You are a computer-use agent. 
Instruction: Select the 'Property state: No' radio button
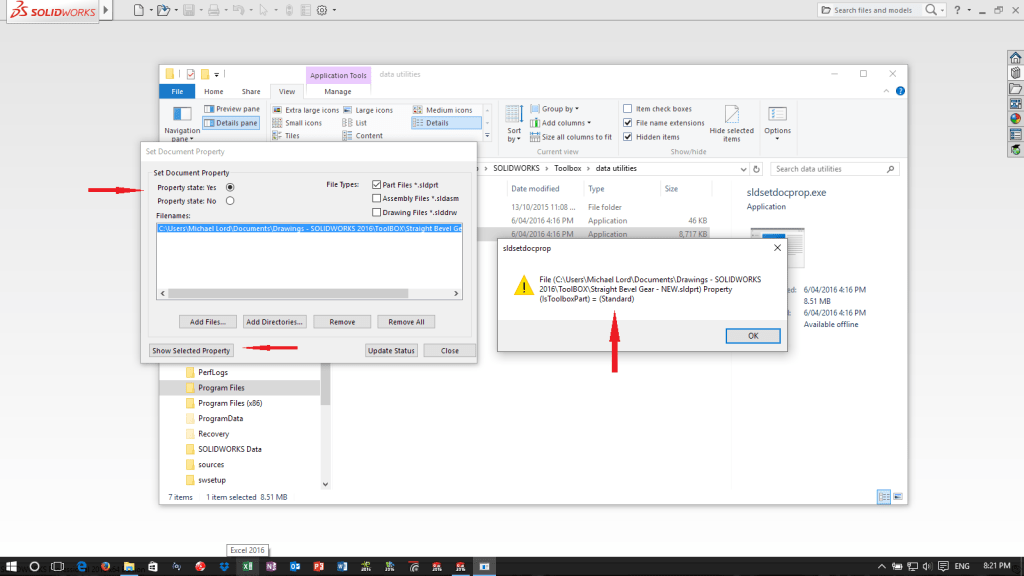(x=230, y=200)
